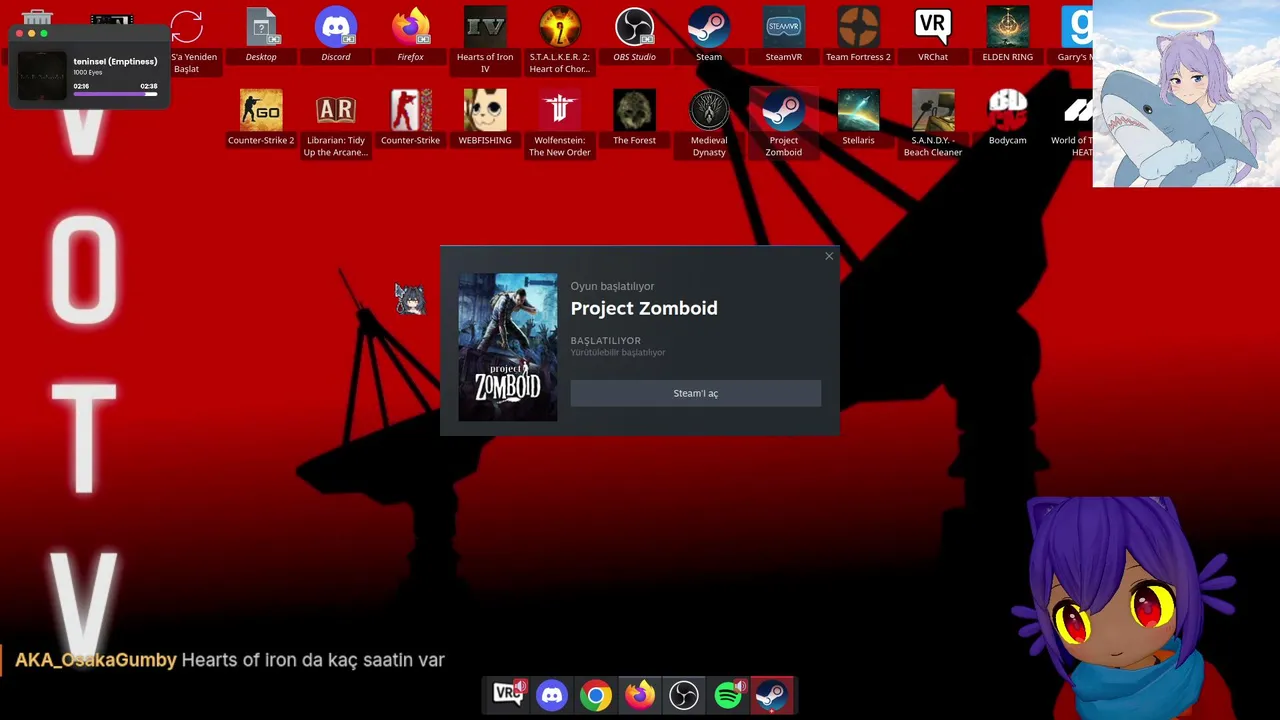Launch OBS Studio from the desktop
The height and width of the screenshot is (720, 1280).
tap(634, 35)
